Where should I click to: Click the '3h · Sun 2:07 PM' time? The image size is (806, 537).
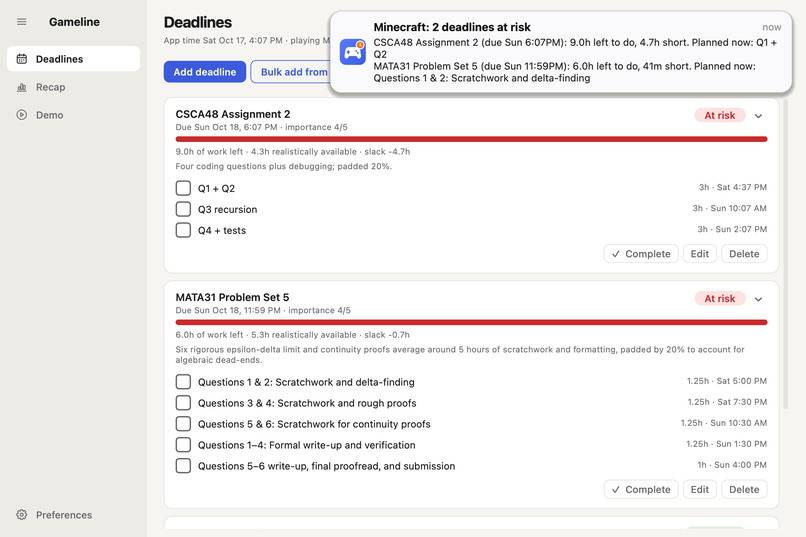click(732, 230)
